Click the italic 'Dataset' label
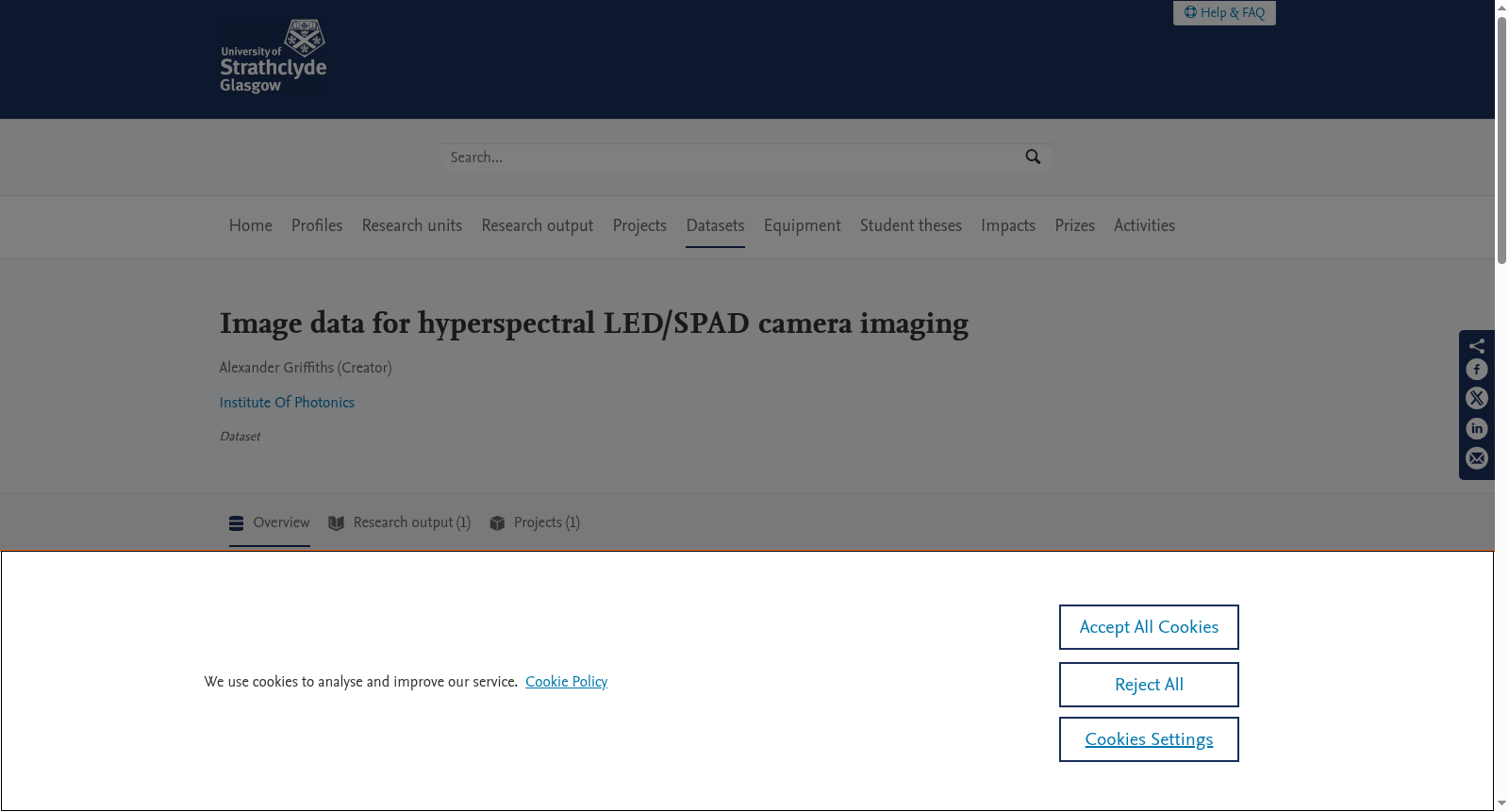This screenshot has width=1509, height=812. point(240,437)
